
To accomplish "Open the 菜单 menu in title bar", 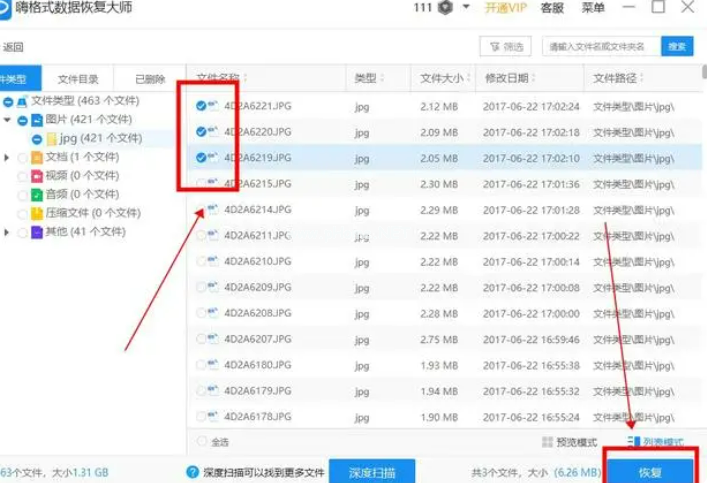I will click(x=592, y=8).
